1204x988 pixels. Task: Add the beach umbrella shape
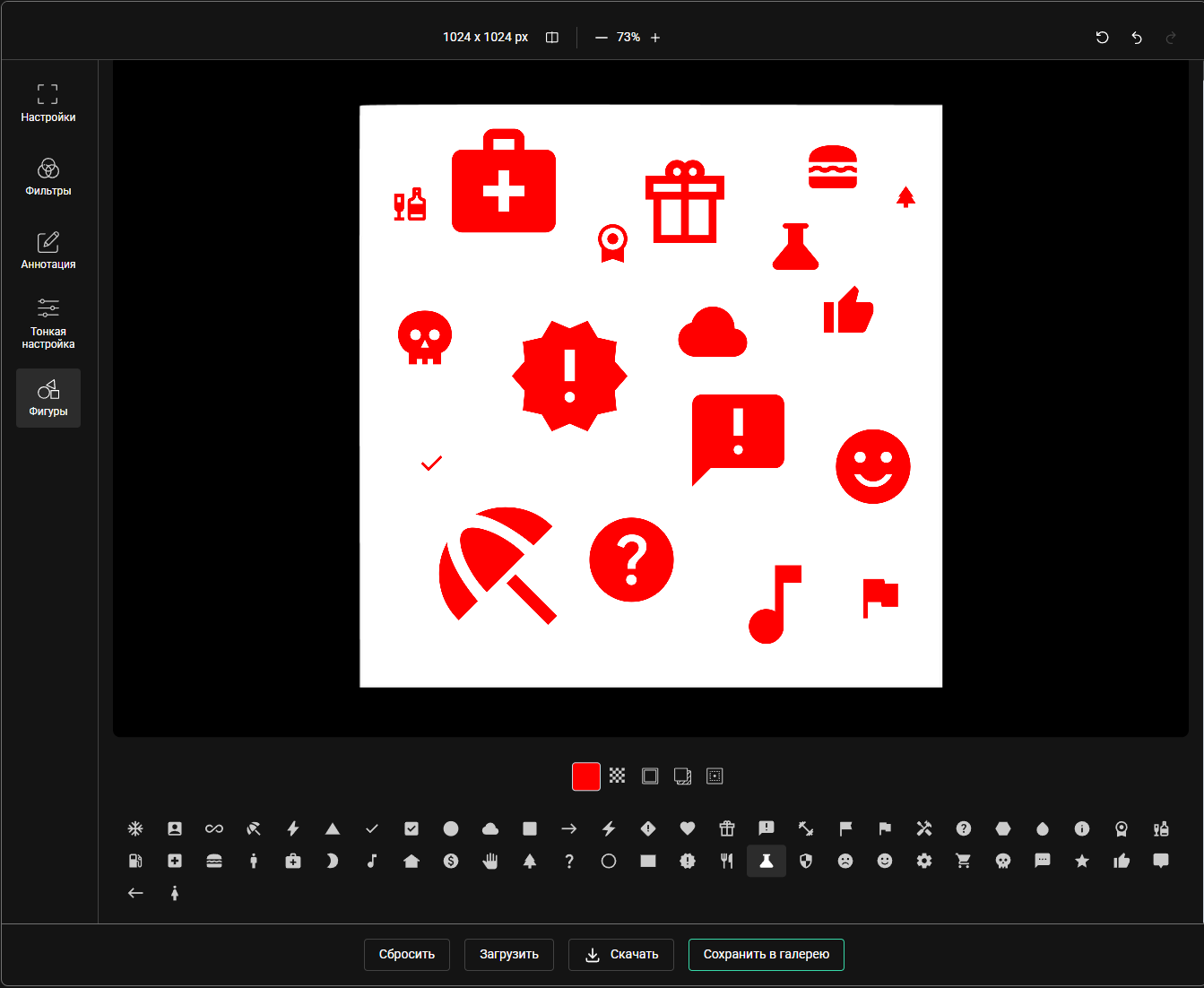click(254, 828)
